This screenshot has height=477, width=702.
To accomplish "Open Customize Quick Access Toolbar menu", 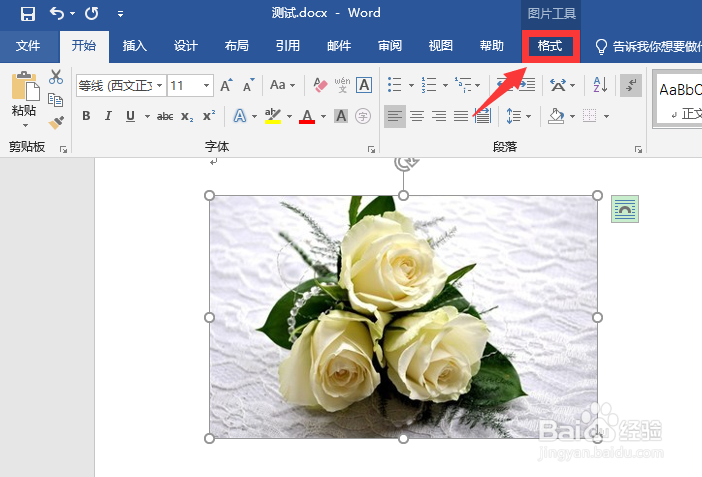I will click(120, 14).
